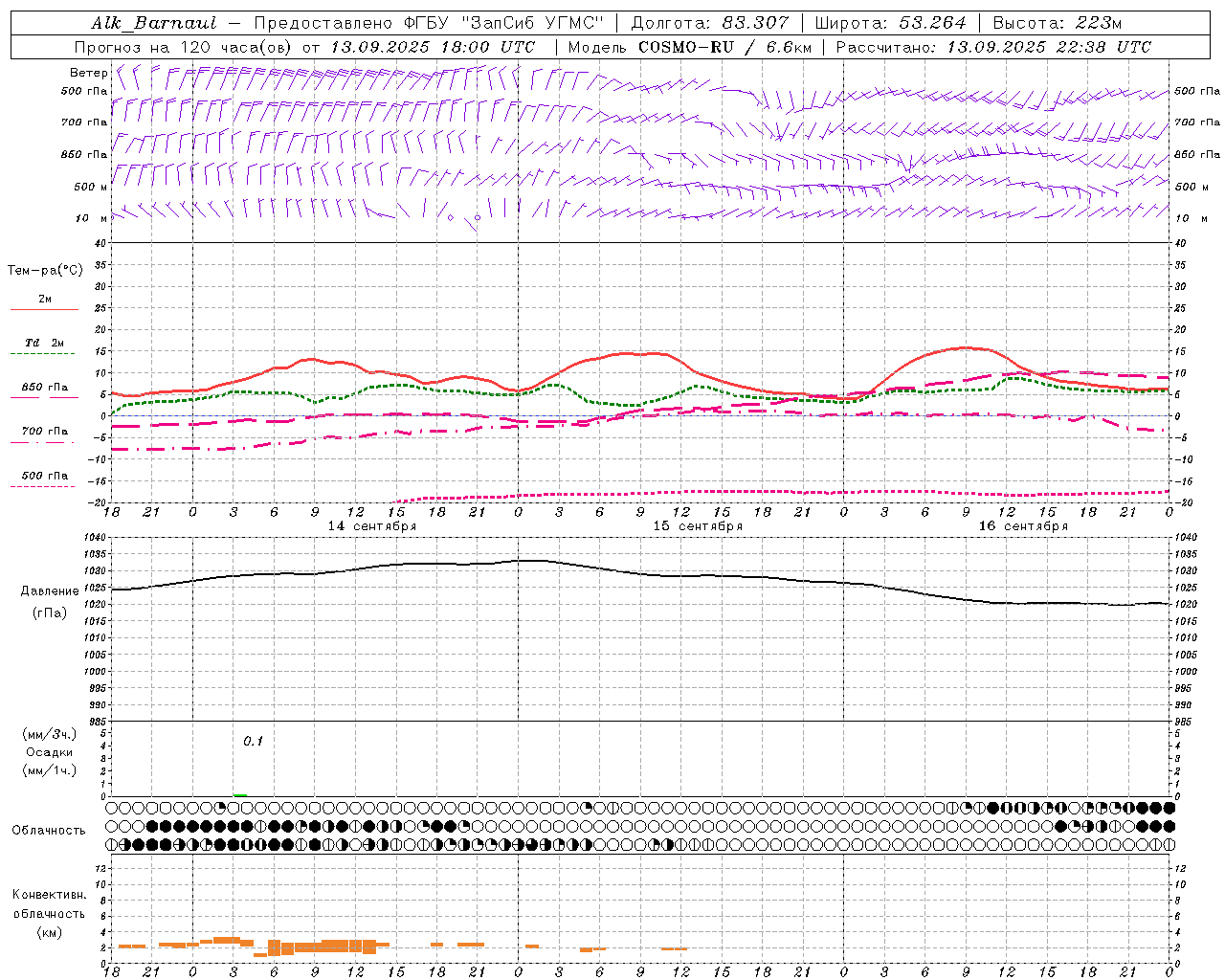Image resolution: width=1225 pixels, height=980 pixels.
Task: Click the Долгота: 83.307 value
Action: pos(710,23)
